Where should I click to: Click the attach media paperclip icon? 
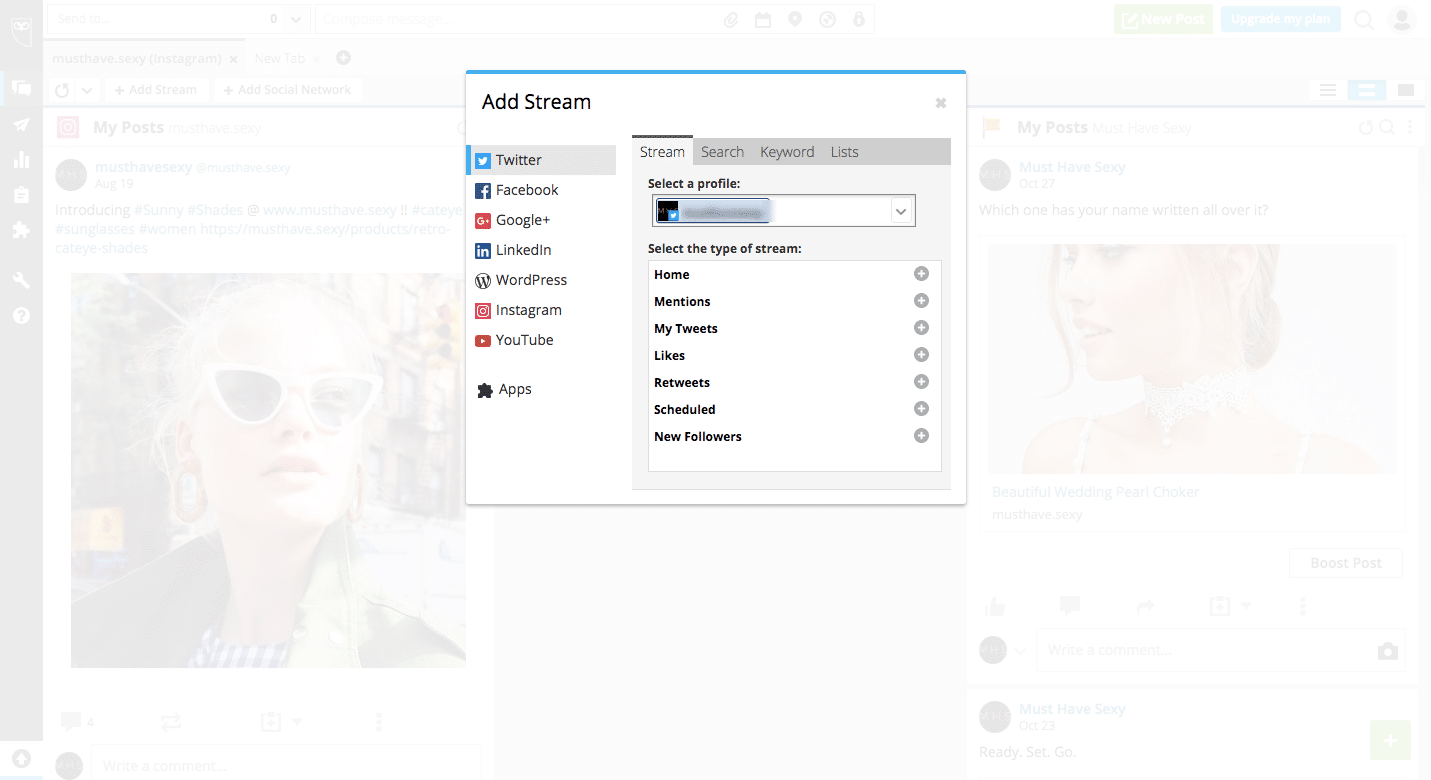731,20
